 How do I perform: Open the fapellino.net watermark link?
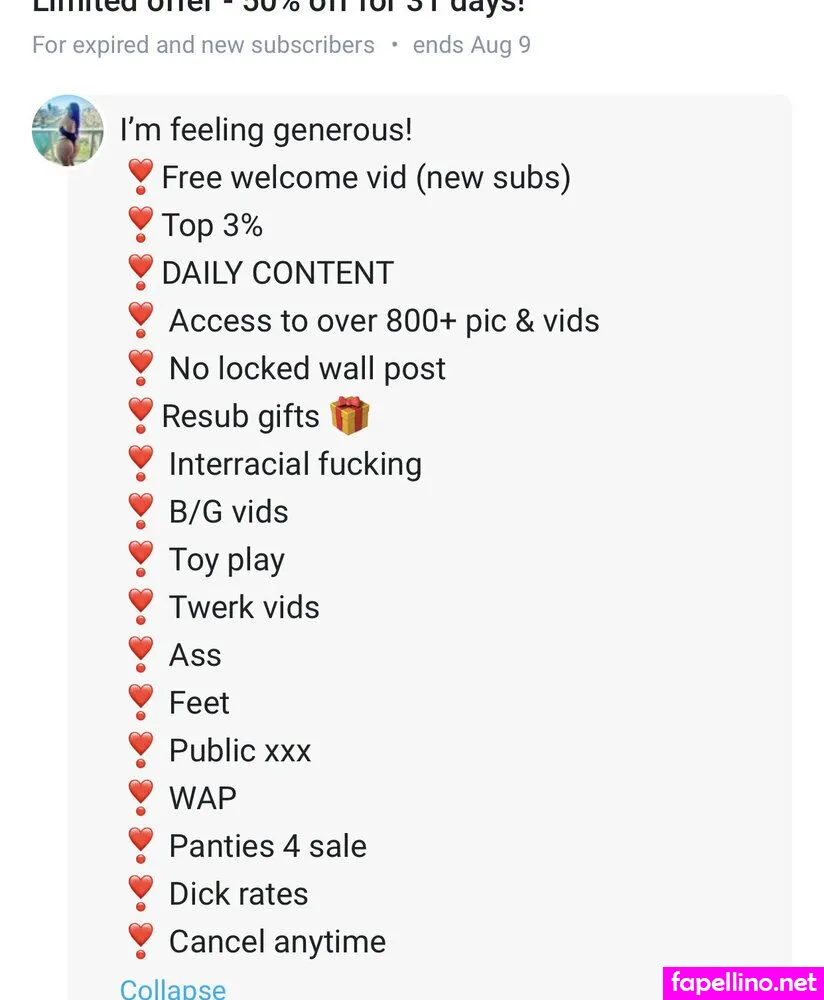(744, 981)
